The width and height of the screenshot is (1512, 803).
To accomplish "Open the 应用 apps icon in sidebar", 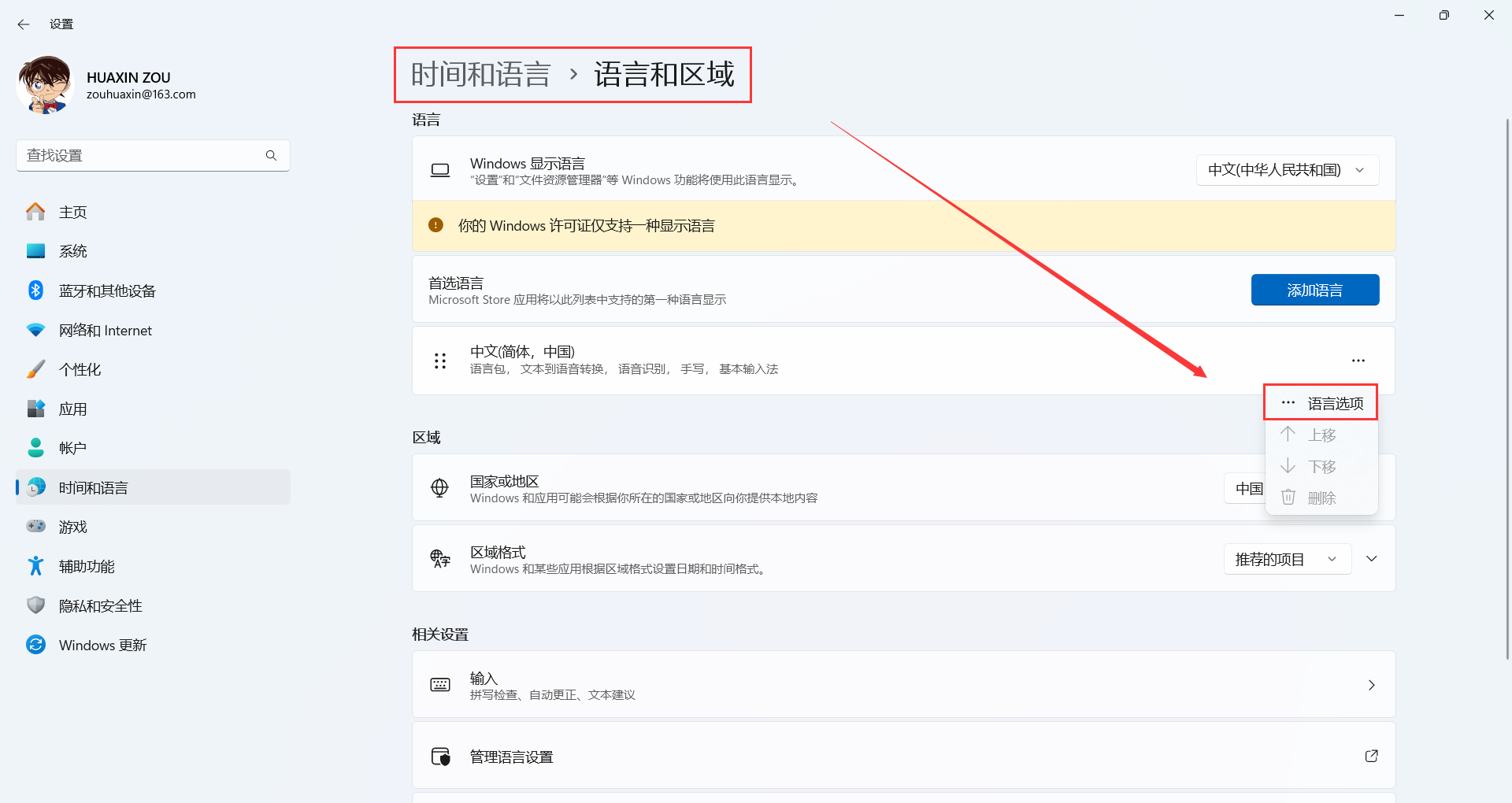I will (35, 409).
